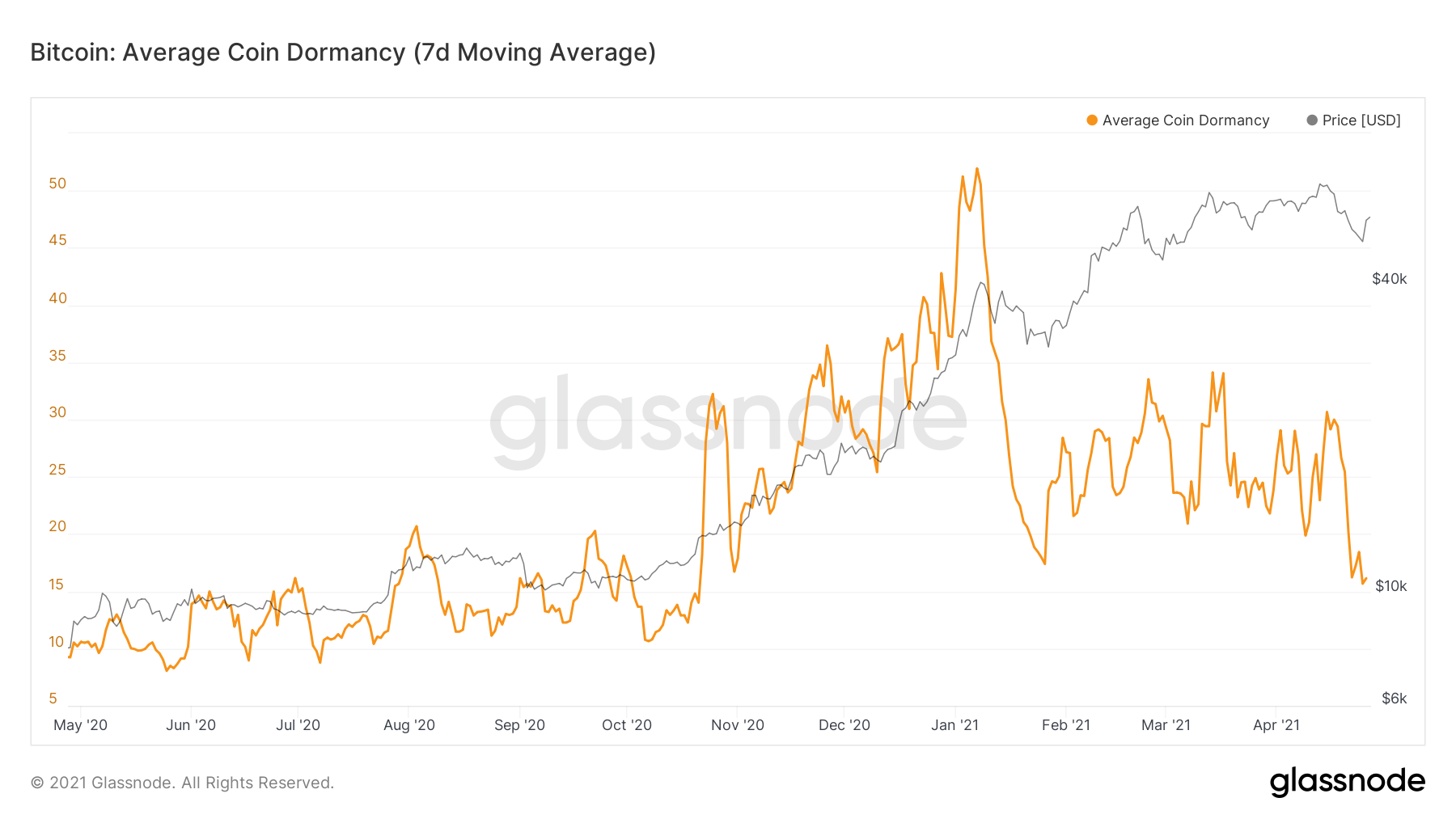The height and width of the screenshot is (819, 1456).
Task: Click the $40k price axis label
Action: pos(1390,279)
